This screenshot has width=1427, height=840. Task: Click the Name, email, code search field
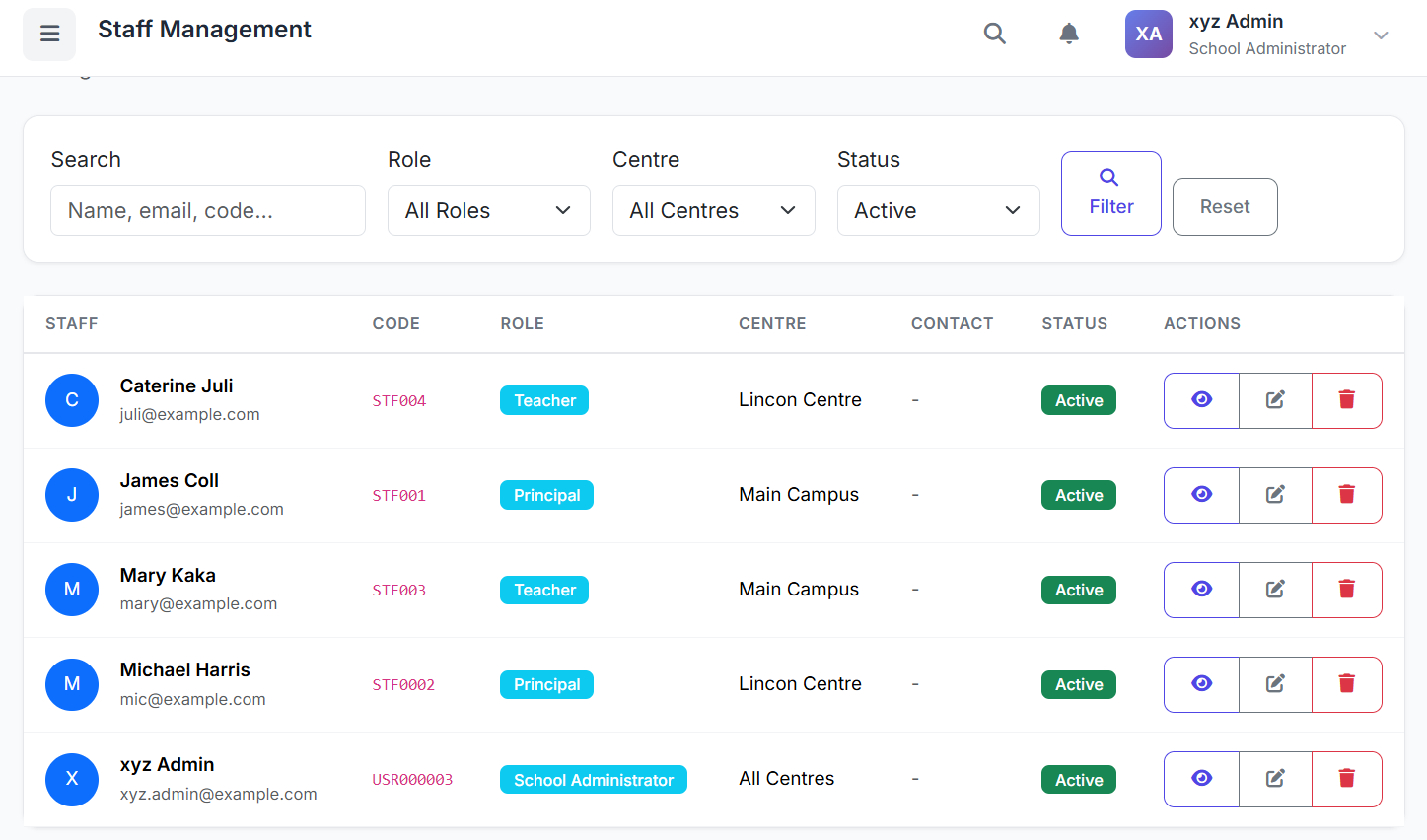(208, 211)
